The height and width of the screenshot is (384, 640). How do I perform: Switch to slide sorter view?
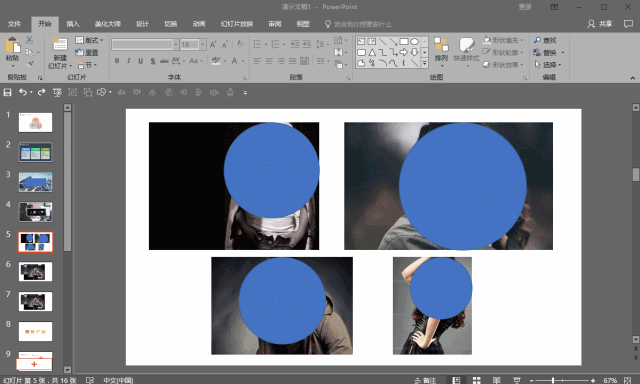pyautogui.click(x=476, y=380)
